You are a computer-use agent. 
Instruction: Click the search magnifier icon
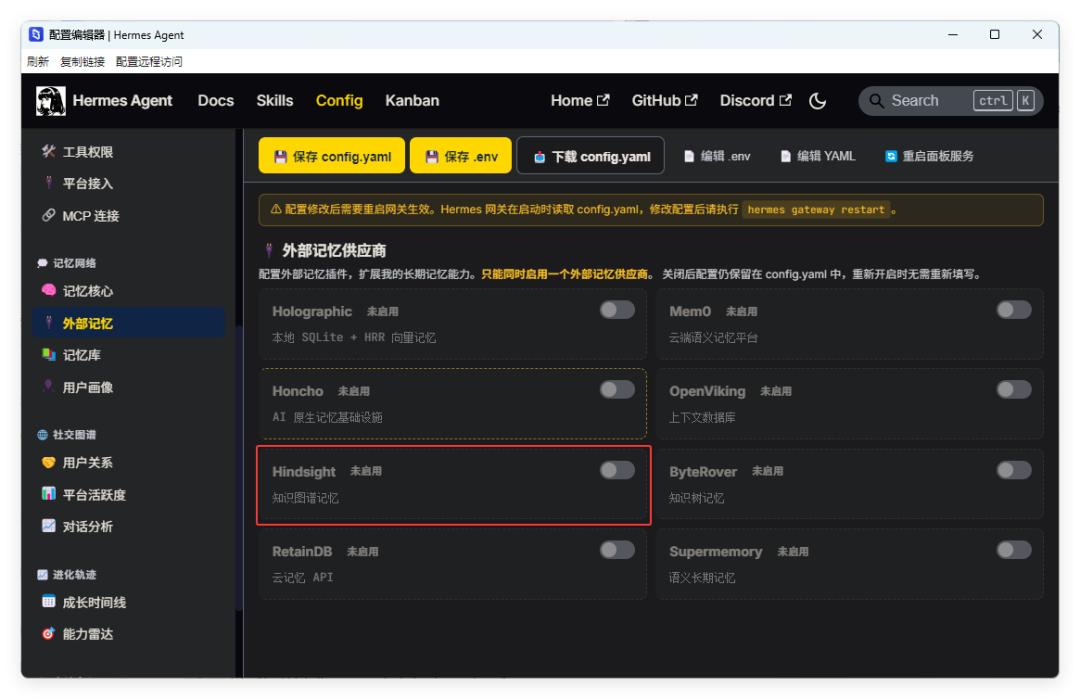pos(876,101)
